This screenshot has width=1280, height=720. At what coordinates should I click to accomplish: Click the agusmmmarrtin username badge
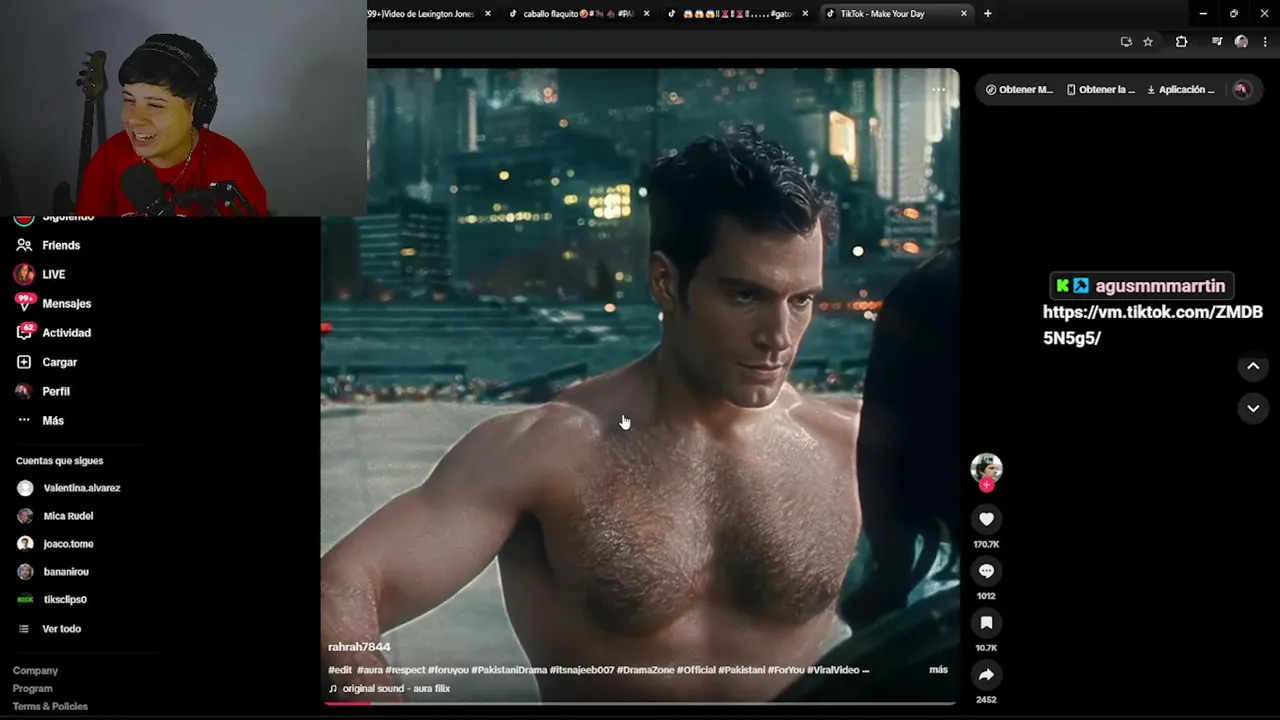point(1142,286)
